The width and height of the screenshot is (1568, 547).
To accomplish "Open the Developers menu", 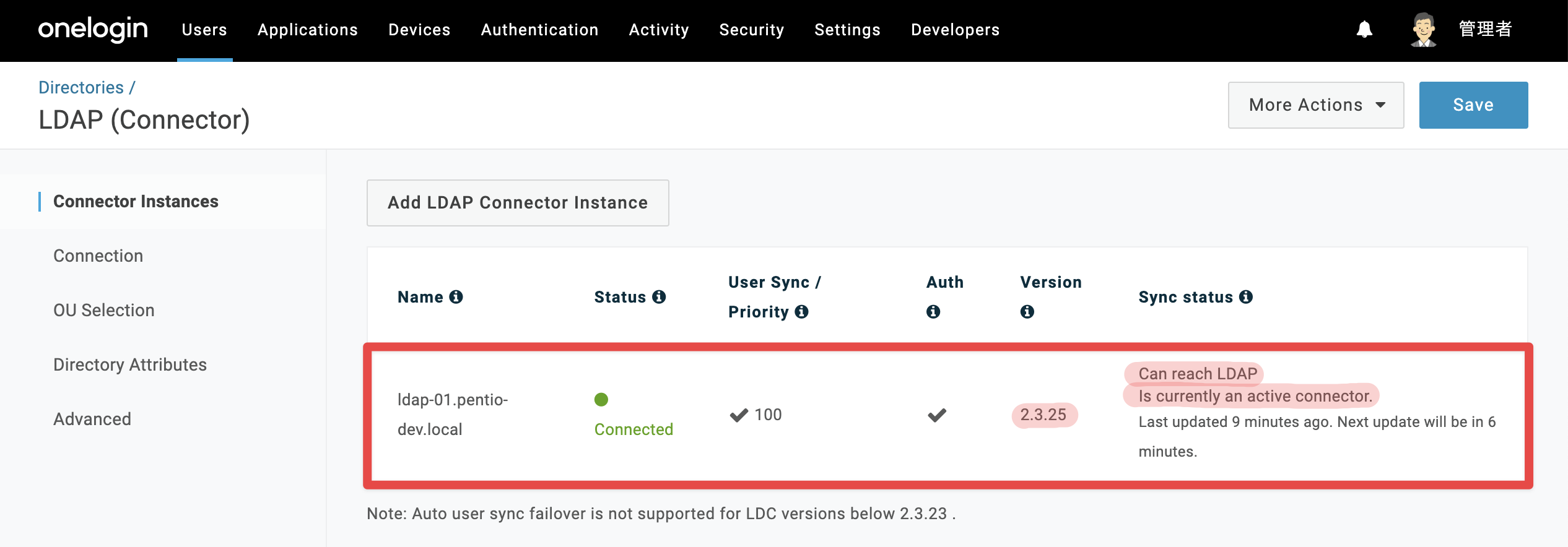I will (x=955, y=30).
